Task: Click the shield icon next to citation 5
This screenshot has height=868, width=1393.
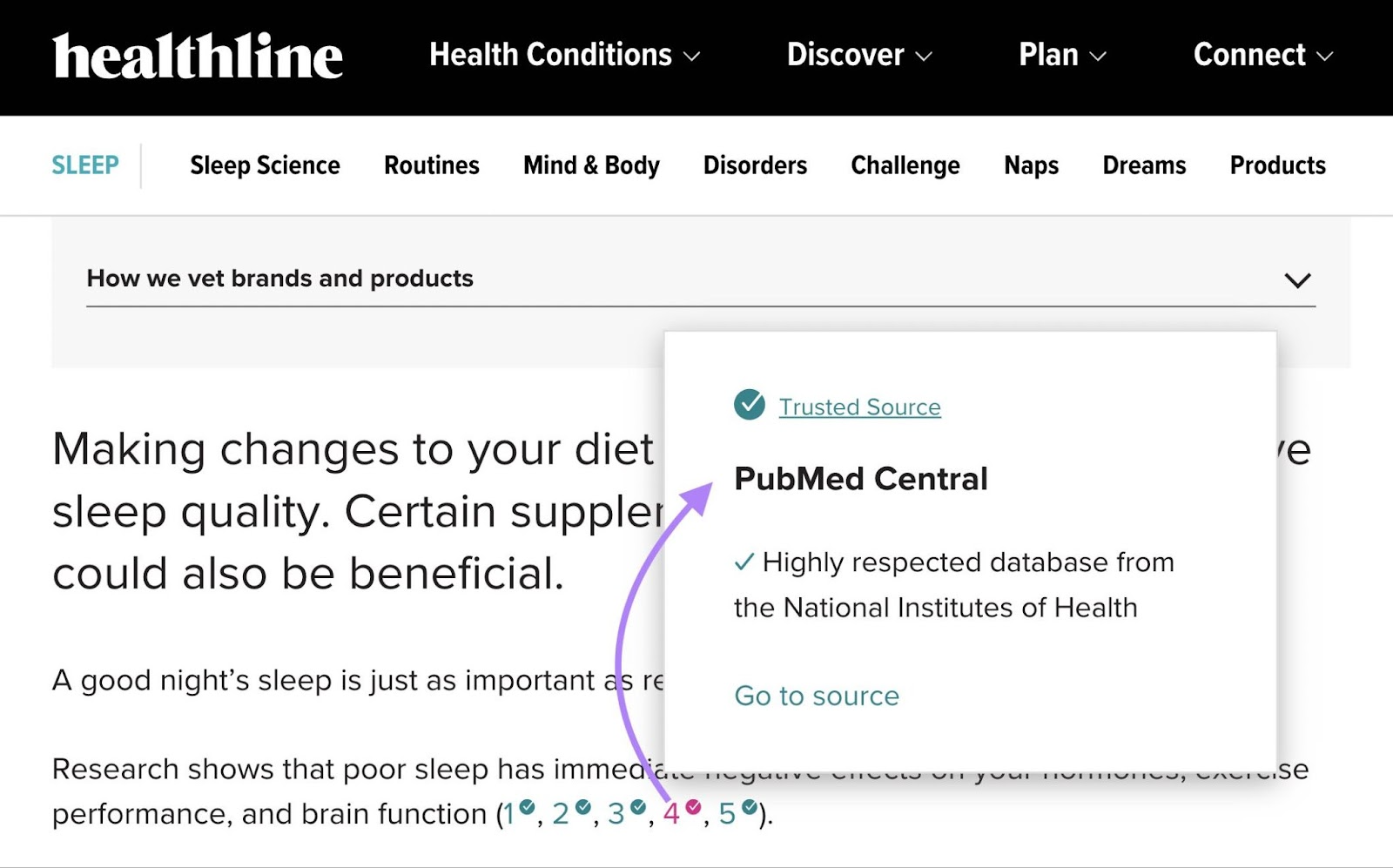Action: [750, 808]
